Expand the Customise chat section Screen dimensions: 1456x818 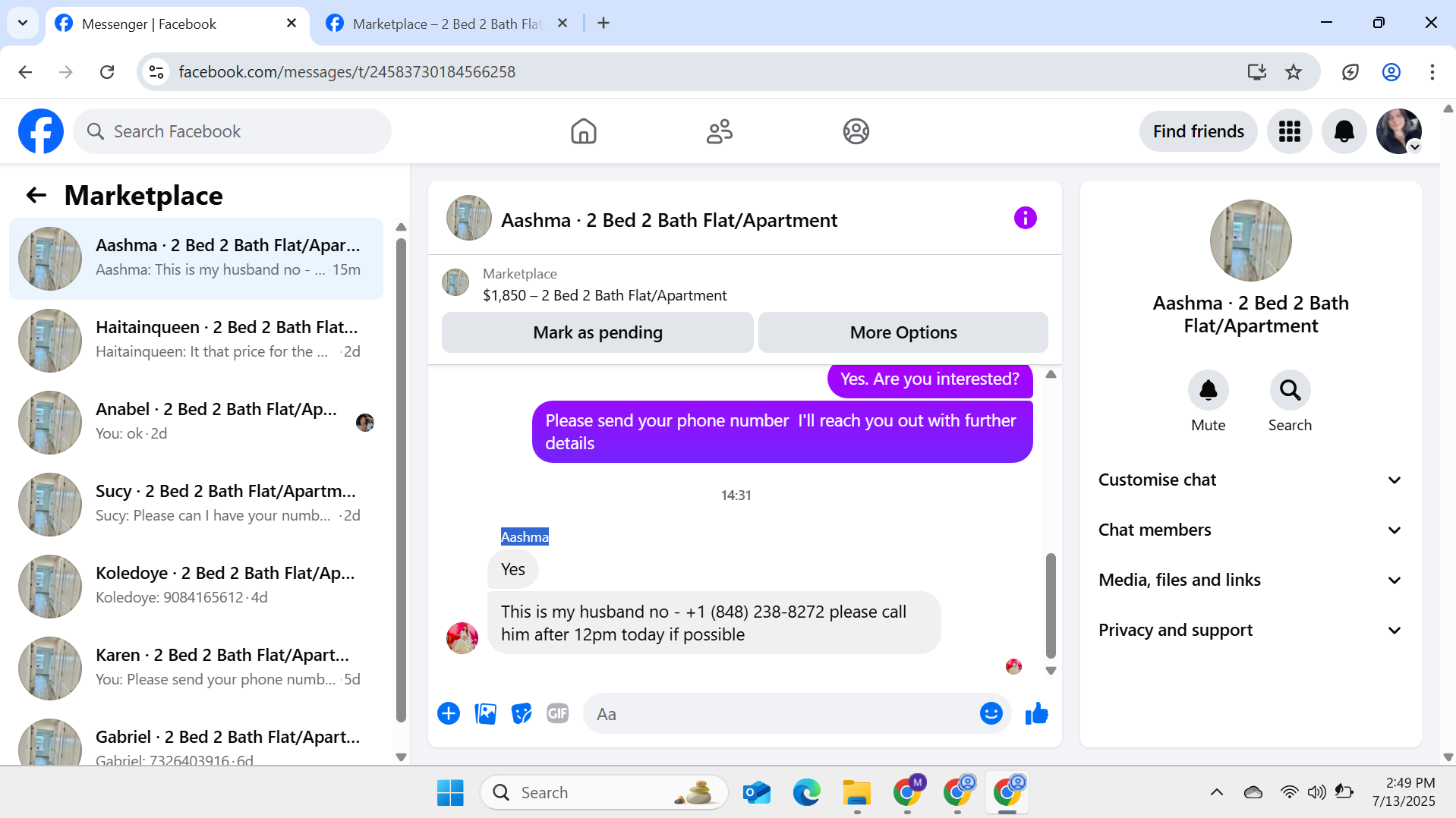coord(1250,480)
